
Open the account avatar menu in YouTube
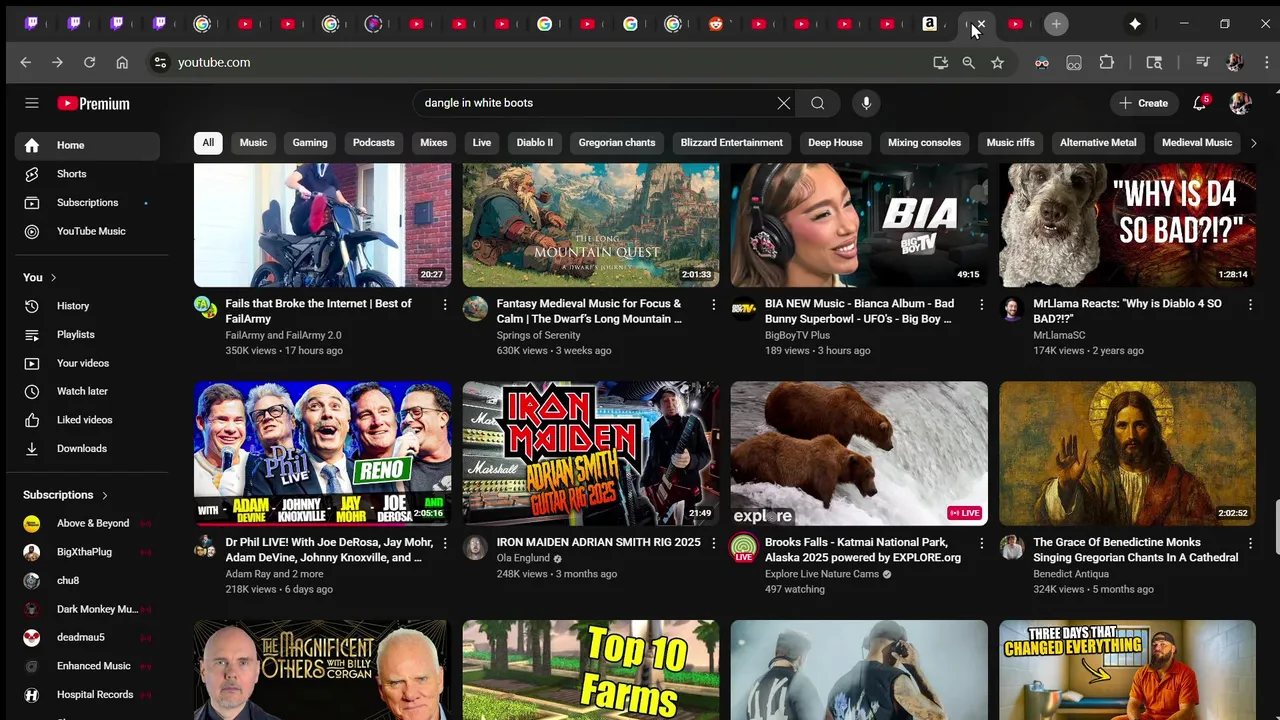coord(1240,103)
